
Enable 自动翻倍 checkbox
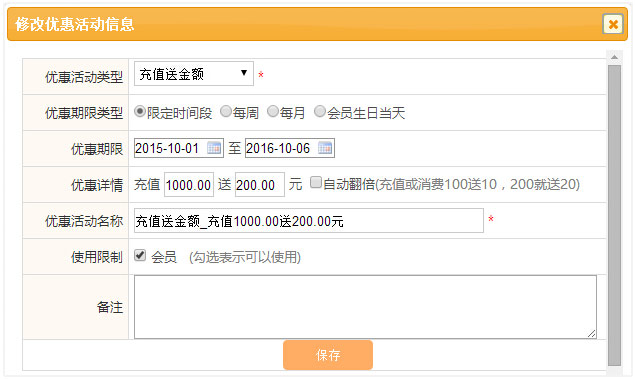[316, 182]
